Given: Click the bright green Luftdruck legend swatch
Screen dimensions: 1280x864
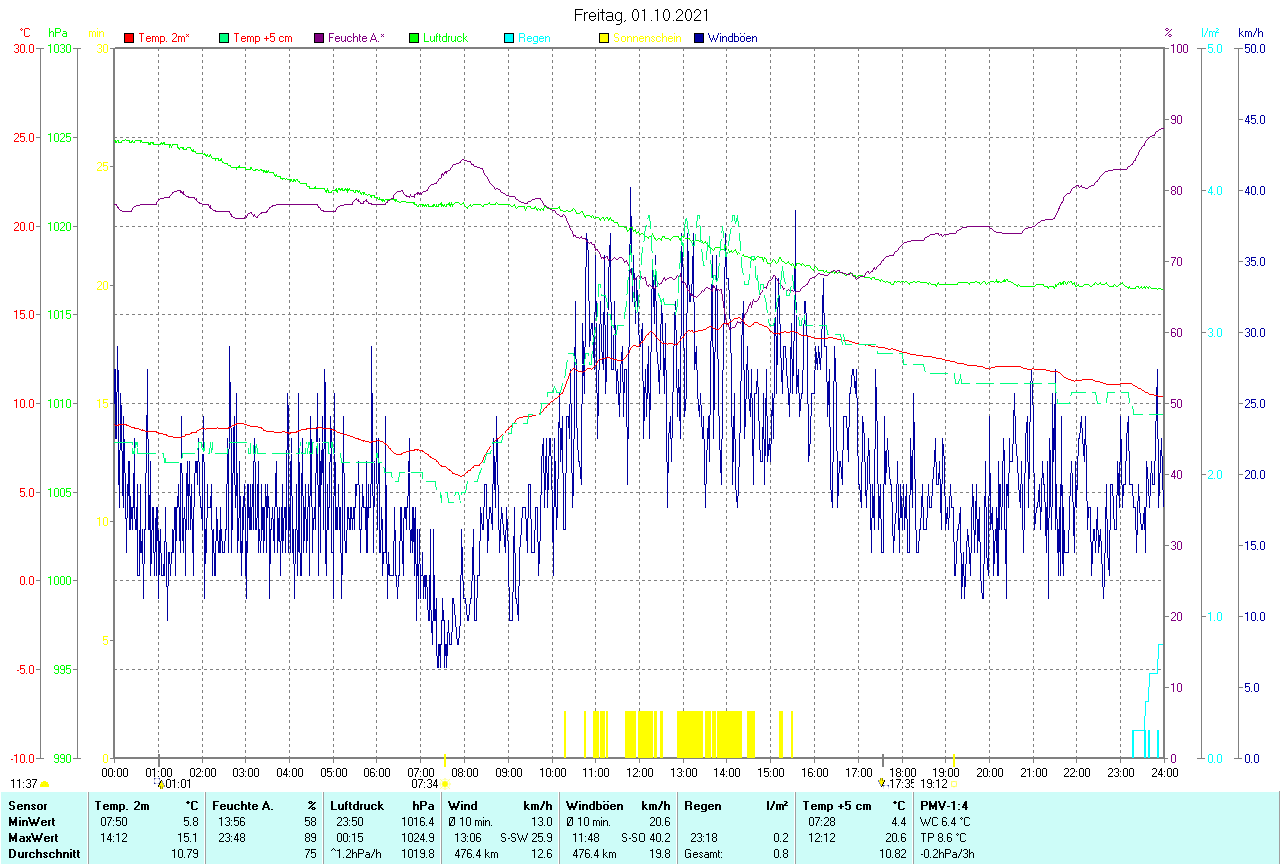Looking at the screenshot, I should (x=414, y=38).
